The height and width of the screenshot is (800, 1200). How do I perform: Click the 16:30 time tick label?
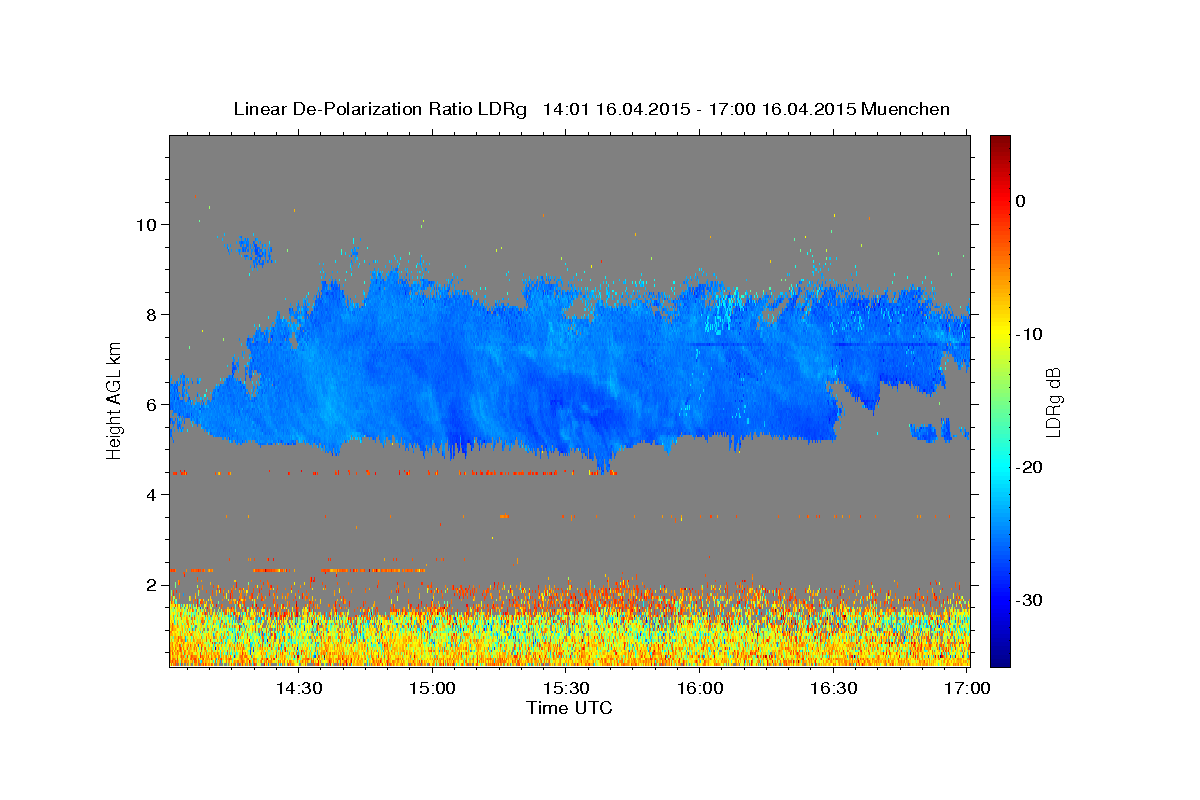[834, 688]
